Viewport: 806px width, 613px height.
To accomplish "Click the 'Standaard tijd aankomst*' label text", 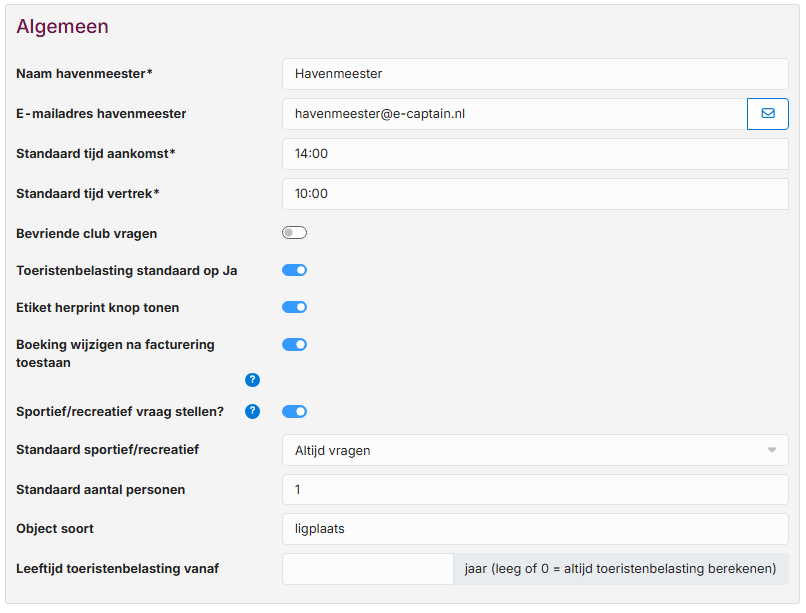I will pyautogui.click(x=96, y=154).
